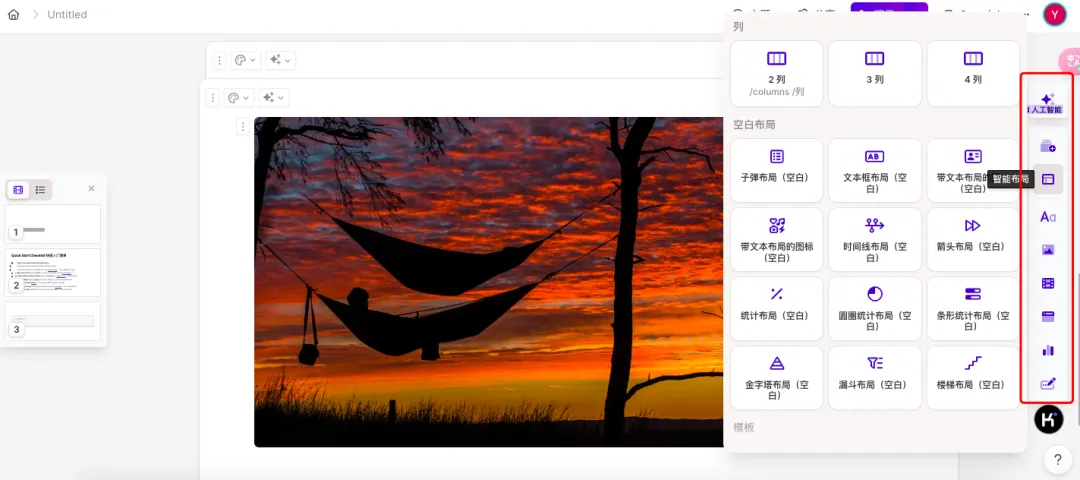Expand theme palette dropdown on the hammock image card
1080x480 pixels.
click(238, 98)
